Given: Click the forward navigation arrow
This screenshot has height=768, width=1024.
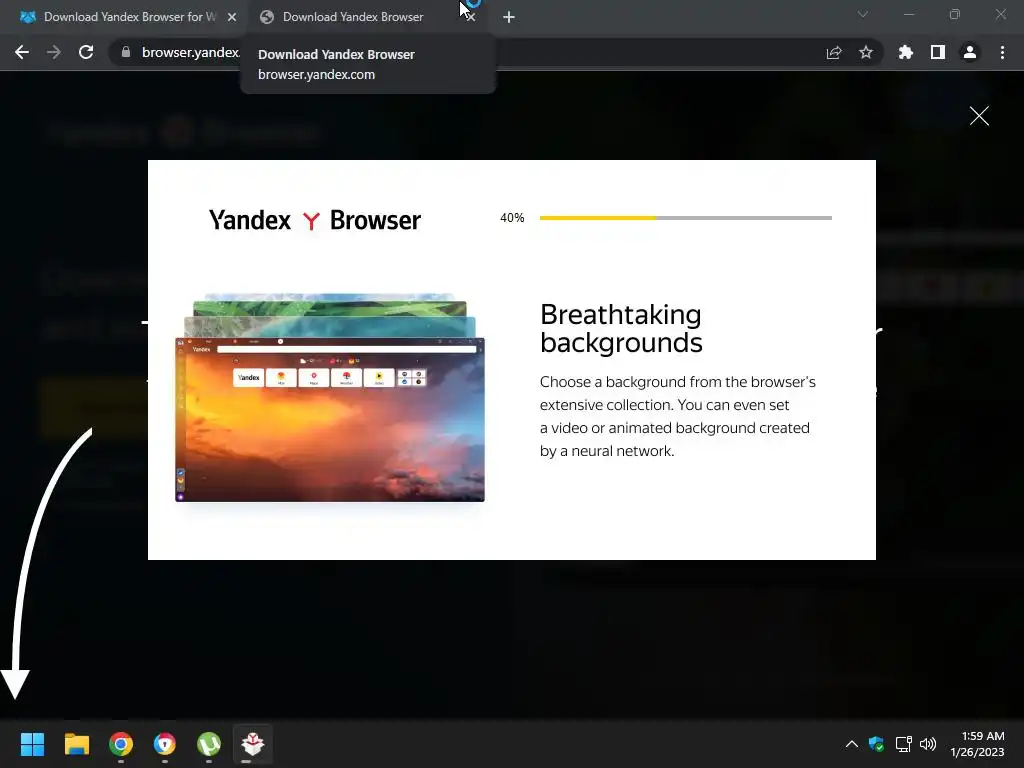Looking at the screenshot, I should (x=54, y=52).
